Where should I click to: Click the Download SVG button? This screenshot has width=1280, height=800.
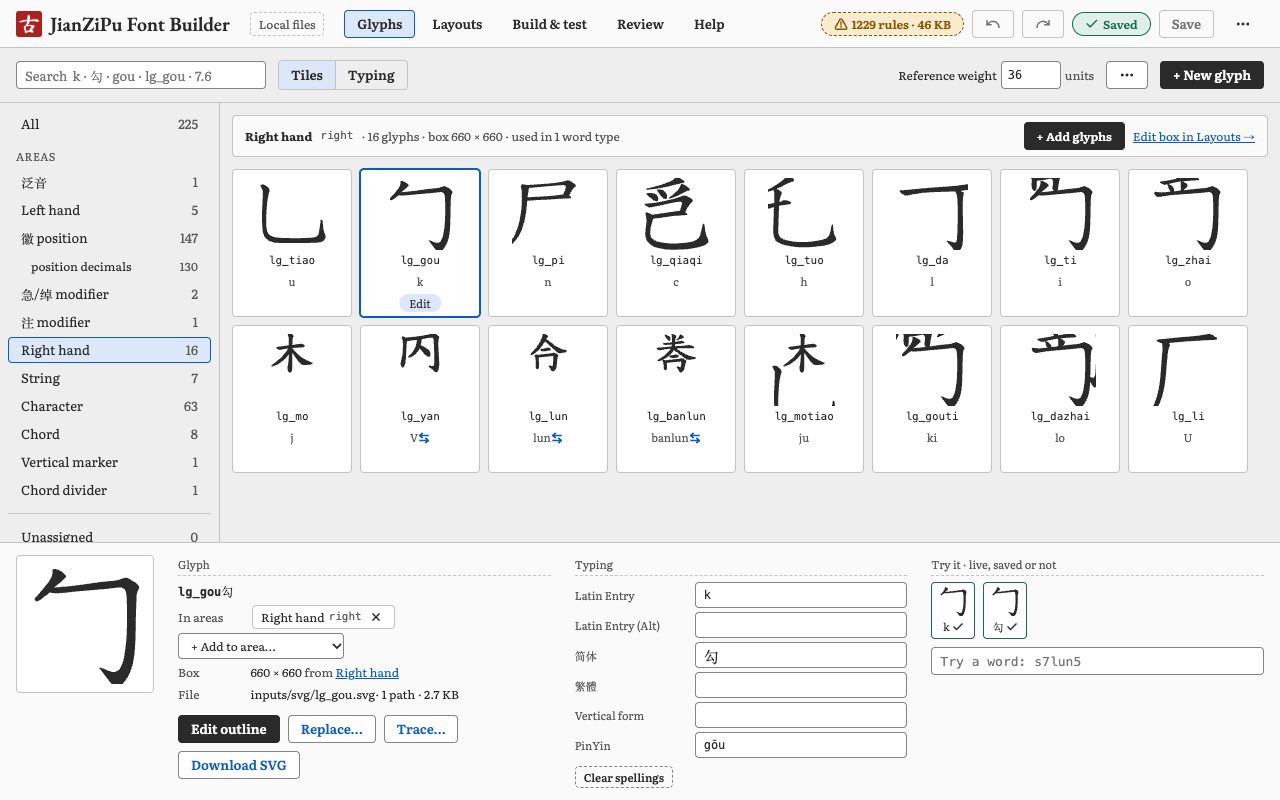[x=239, y=765]
